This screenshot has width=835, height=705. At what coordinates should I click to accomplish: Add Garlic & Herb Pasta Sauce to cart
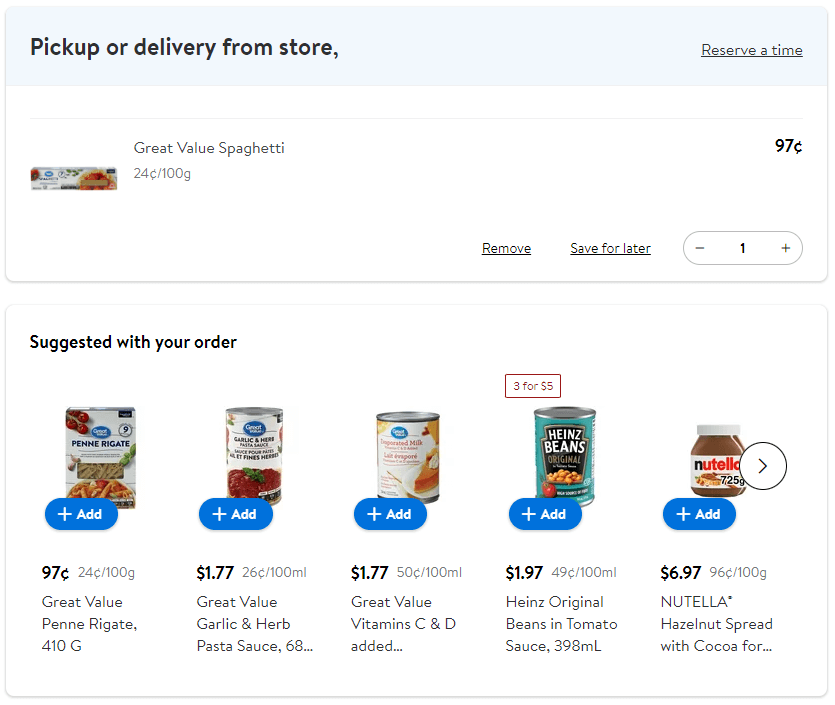click(x=235, y=514)
